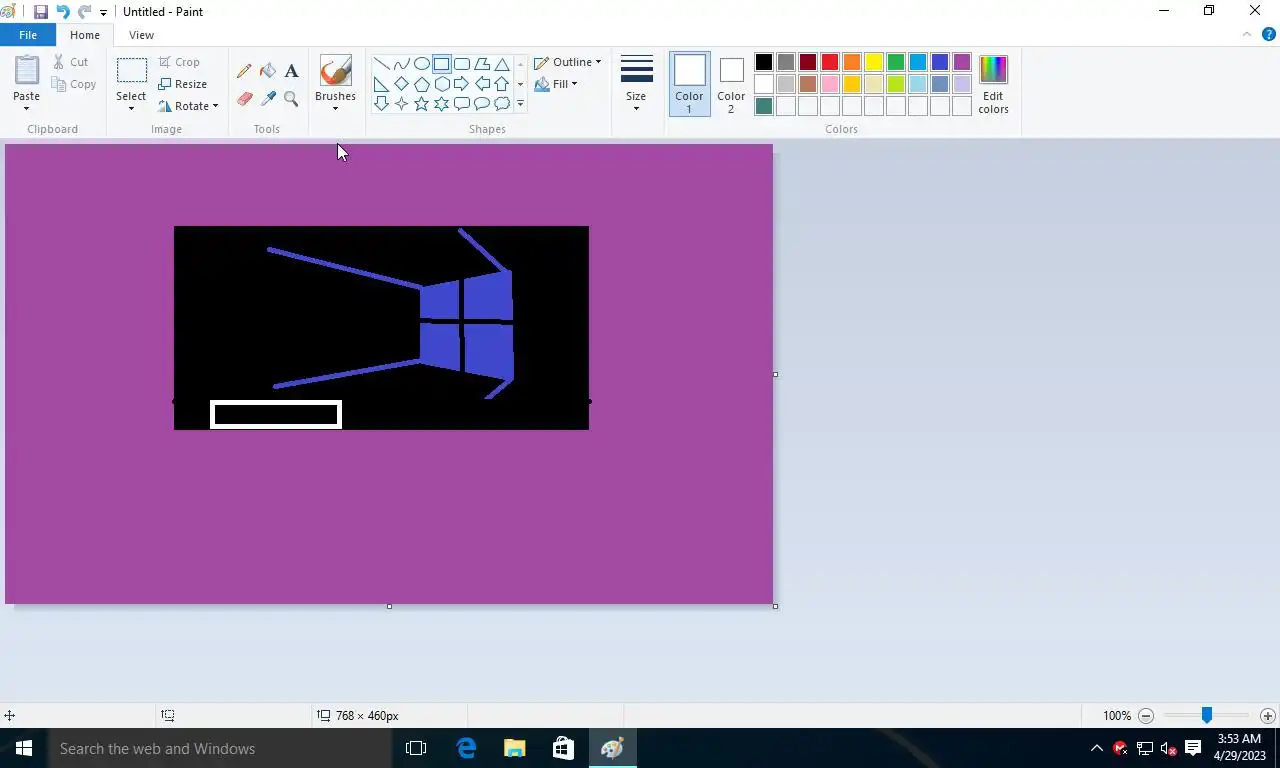Select the Pencil tool

pos(244,71)
